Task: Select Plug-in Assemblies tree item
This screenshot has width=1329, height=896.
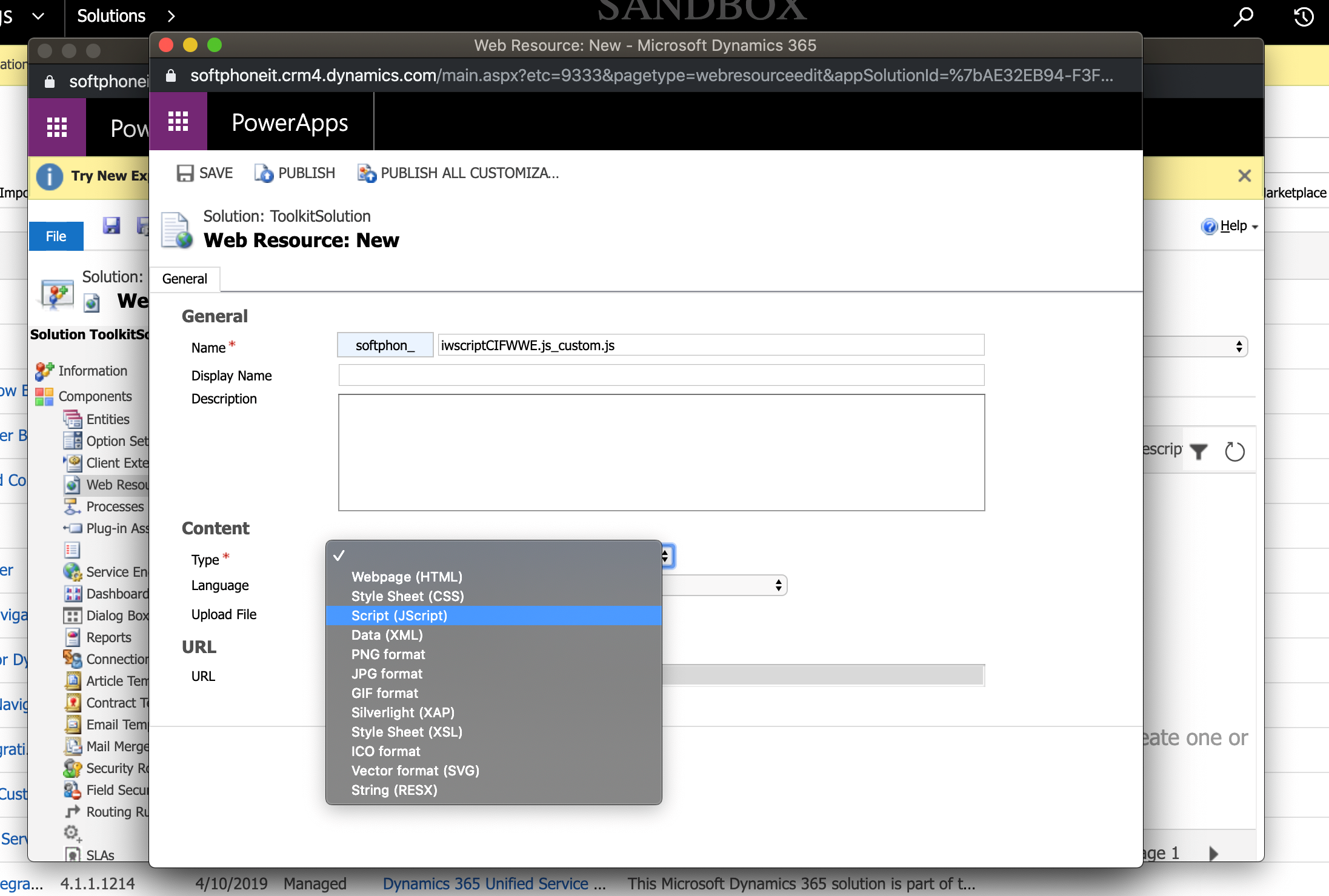Action: tap(106, 528)
